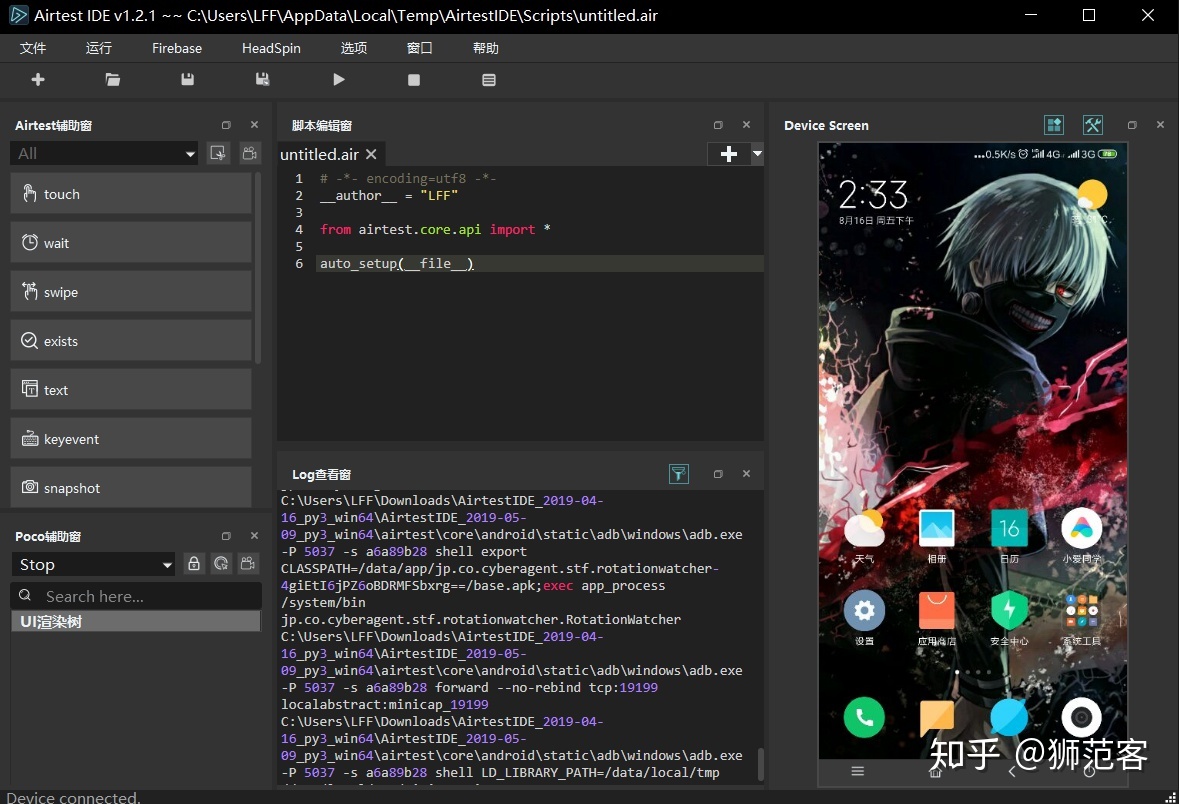Click the Save As toolbar icon

[x=263, y=79]
